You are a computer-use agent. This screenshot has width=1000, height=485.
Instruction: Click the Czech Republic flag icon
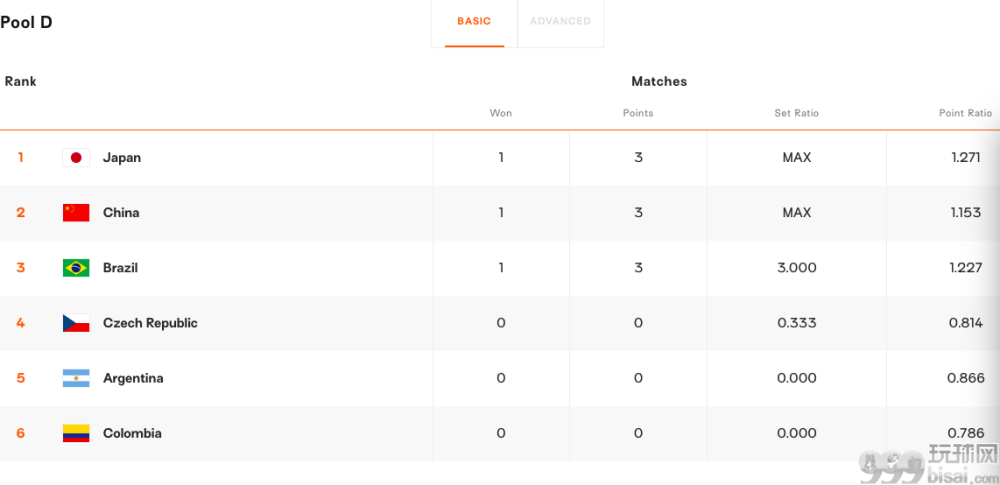(76, 323)
